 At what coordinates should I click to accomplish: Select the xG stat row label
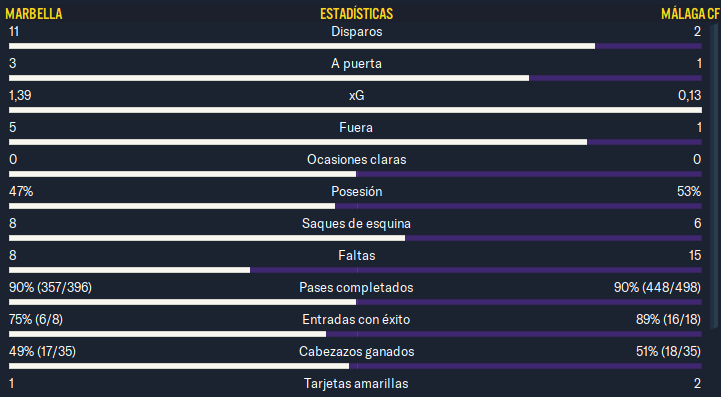[x=356, y=95]
